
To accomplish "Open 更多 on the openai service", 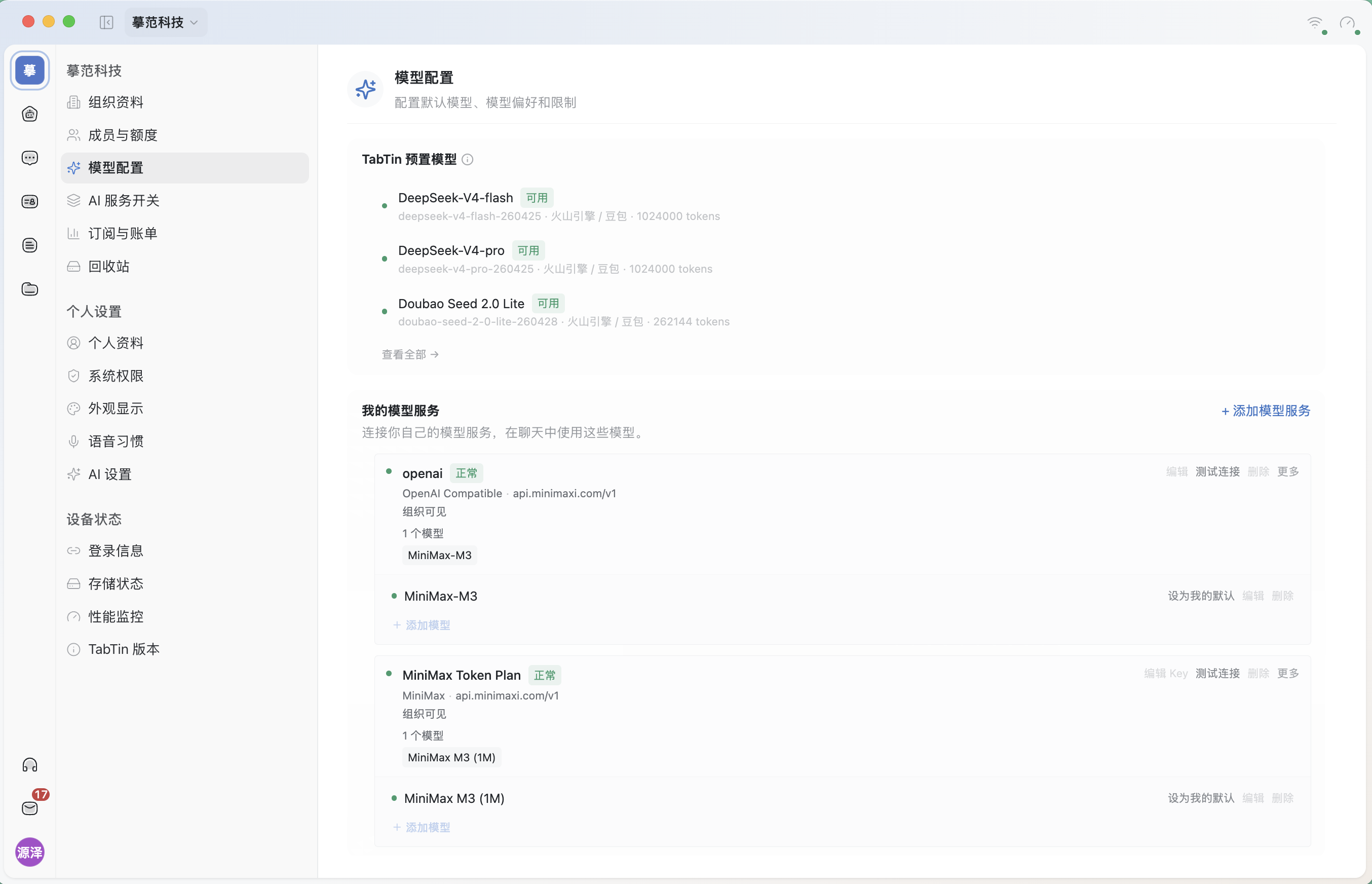I will coord(1288,471).
